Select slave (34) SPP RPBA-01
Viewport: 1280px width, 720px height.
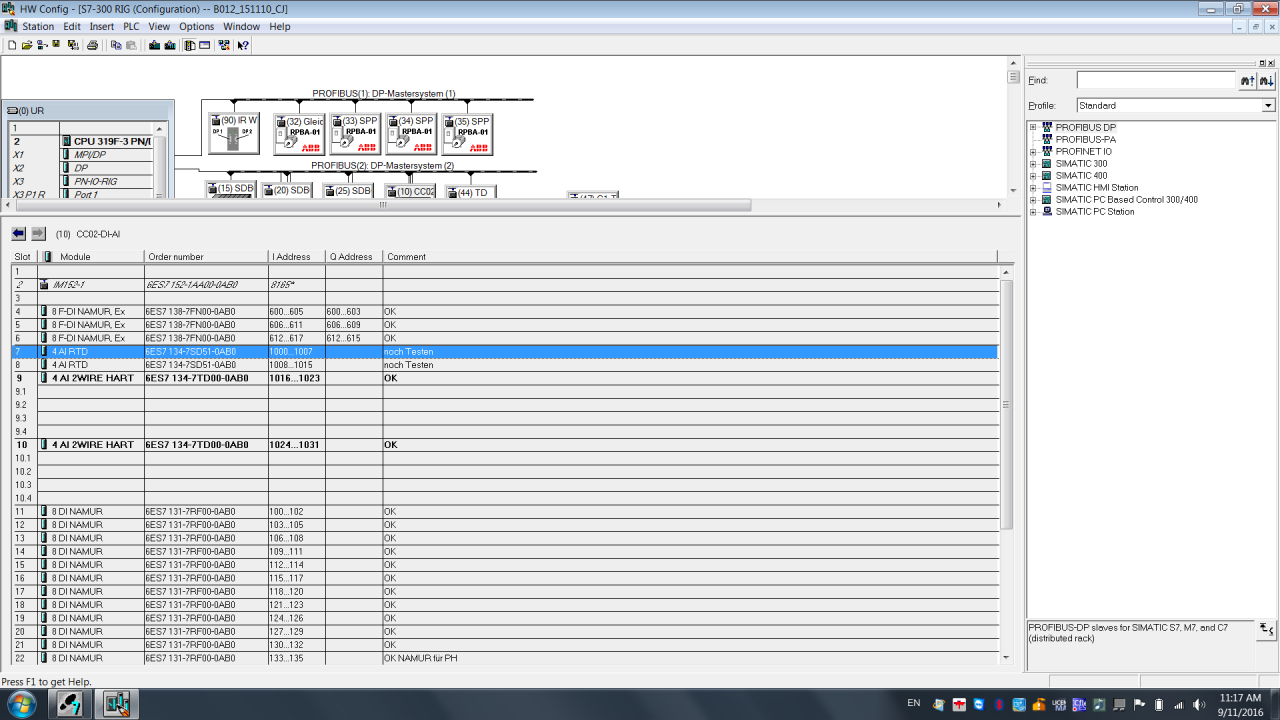coord(411,133)
